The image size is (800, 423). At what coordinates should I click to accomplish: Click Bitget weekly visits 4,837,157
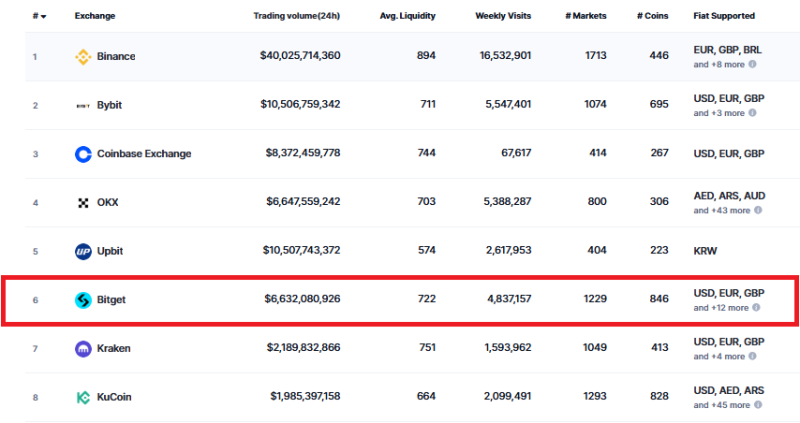click(509, 299)
